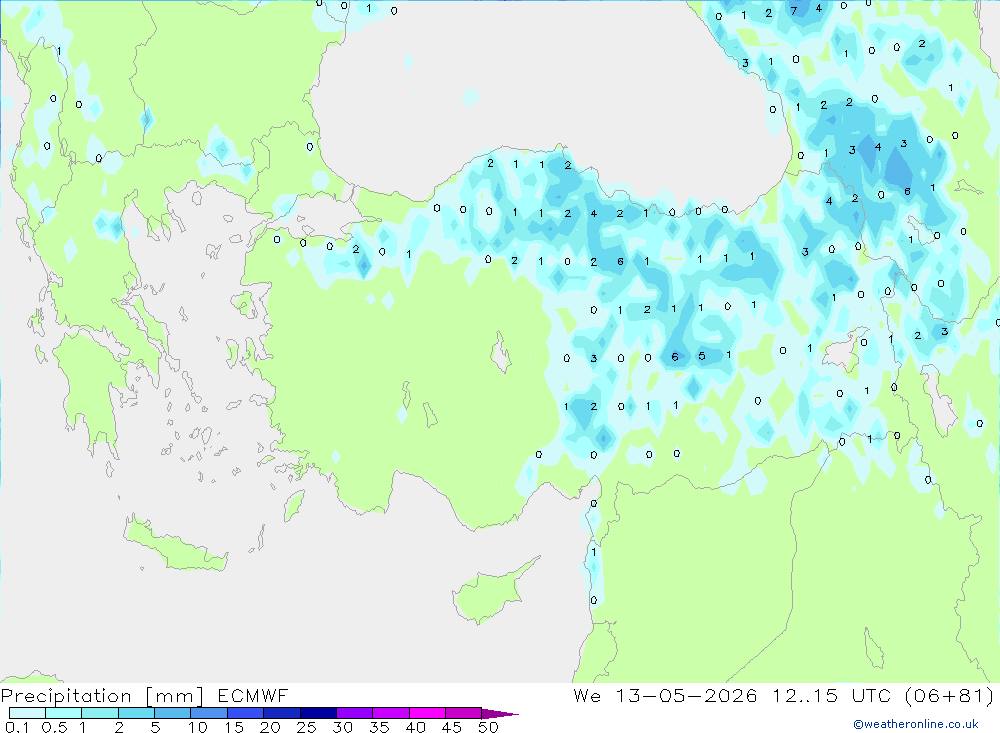
Task: Open the weatheronline.co.uk copyright link
Action: coord(916,724)
